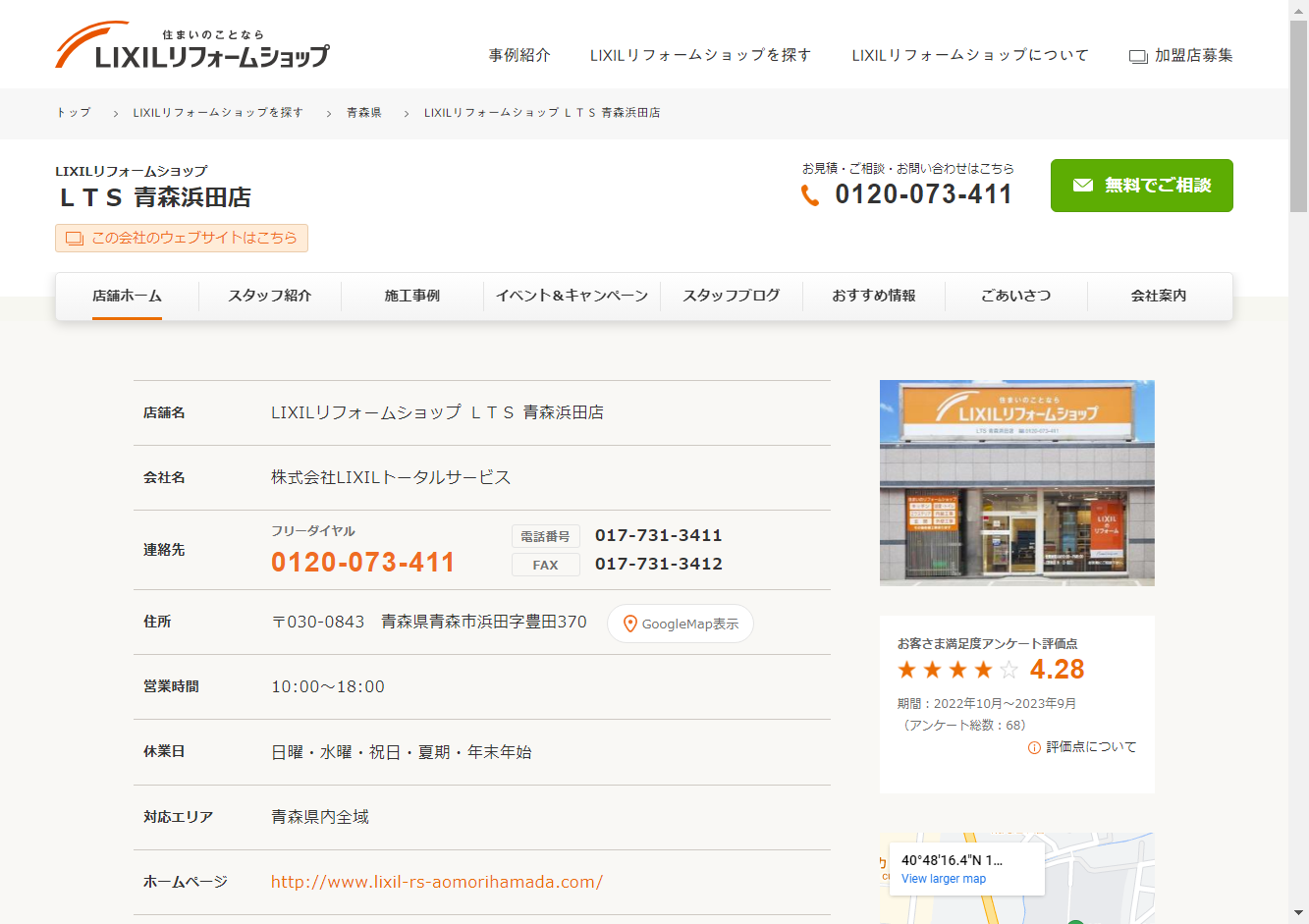Click the window icon on この会社のウェブサイトはこちら
The height and width of the screenshot is (924, 1309).
click(x=74, y=238)
